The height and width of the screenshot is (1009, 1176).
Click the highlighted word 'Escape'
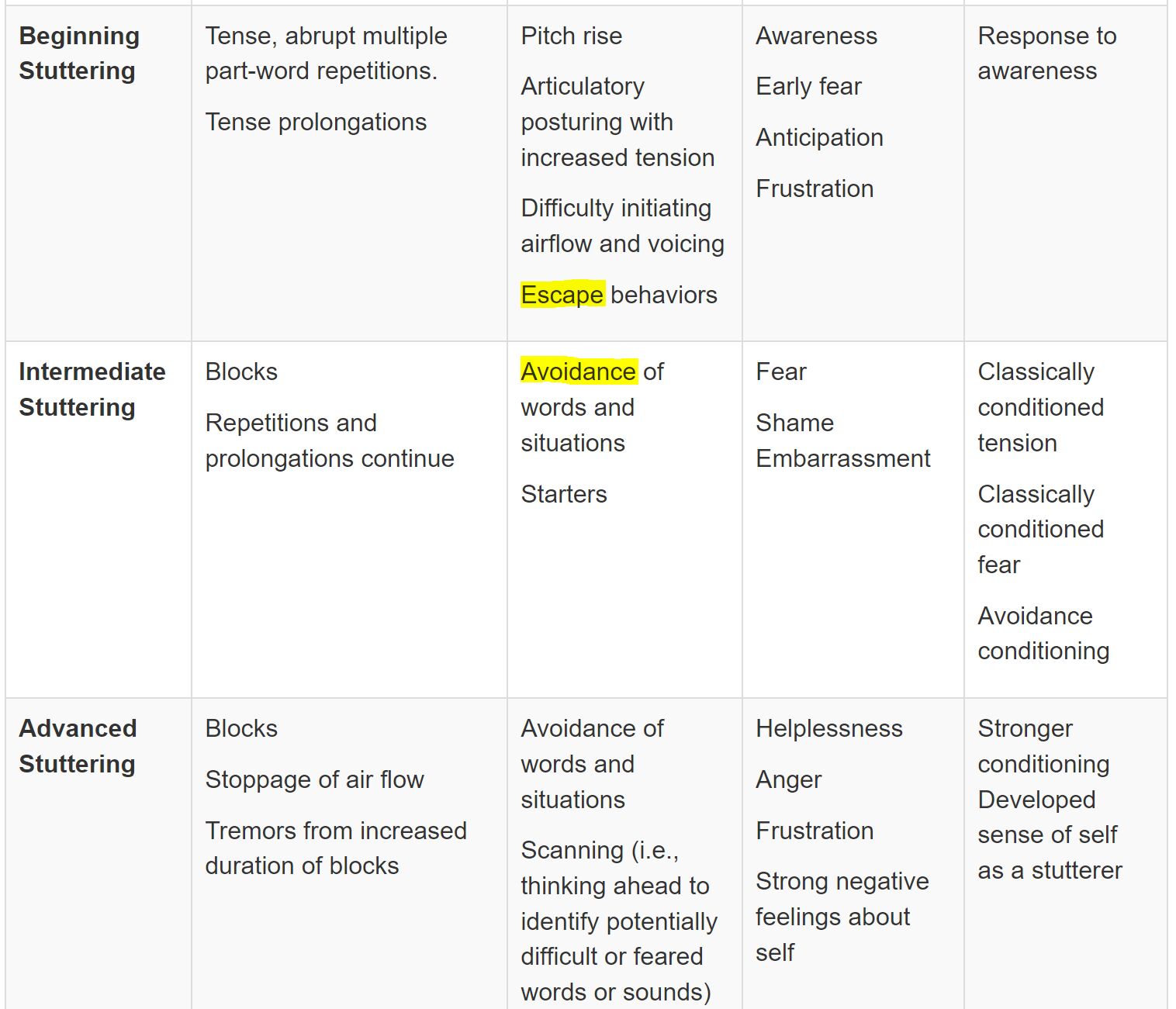tap(562, 295)
